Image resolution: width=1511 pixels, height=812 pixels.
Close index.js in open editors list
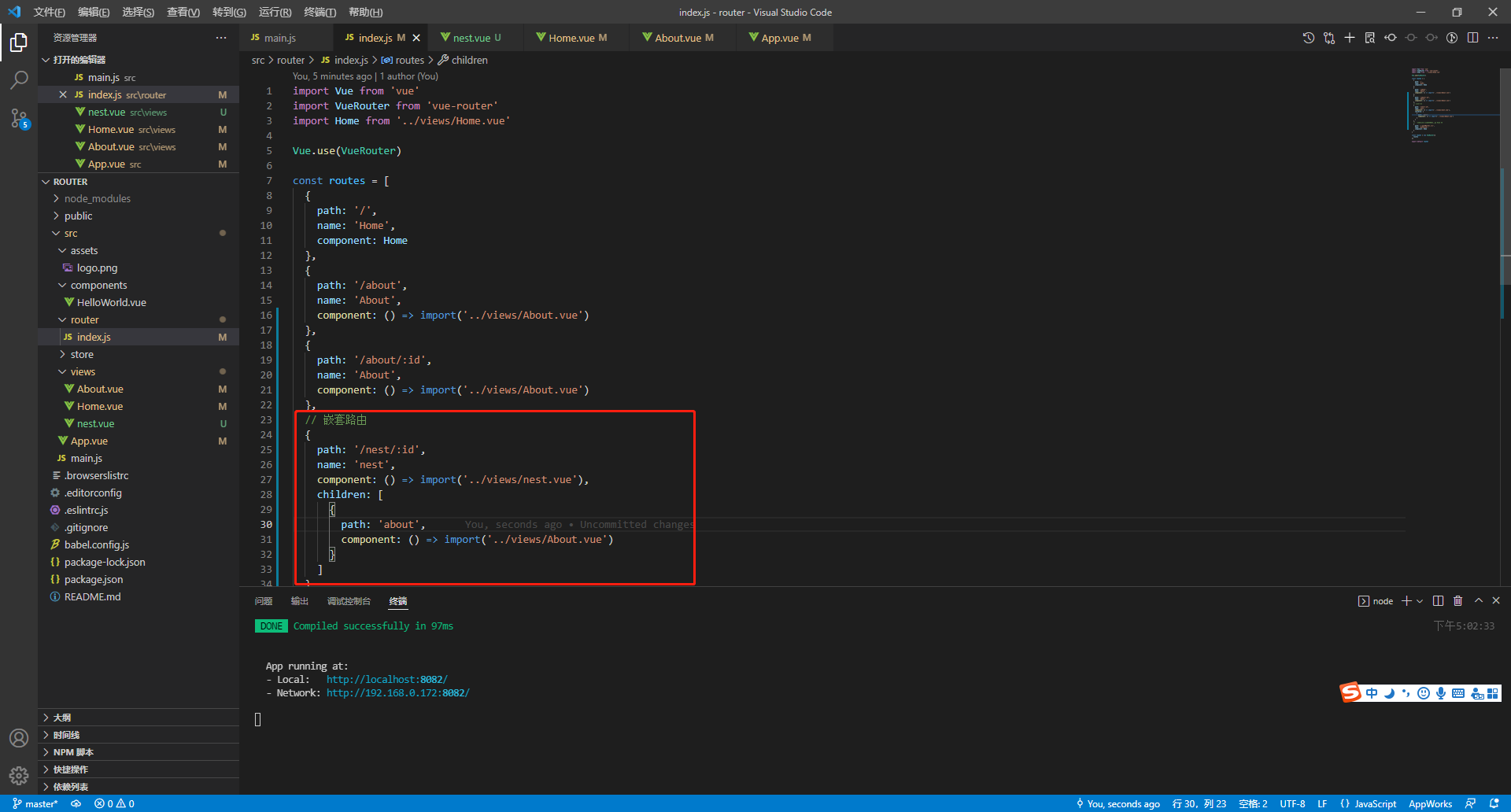click(63, 94)
